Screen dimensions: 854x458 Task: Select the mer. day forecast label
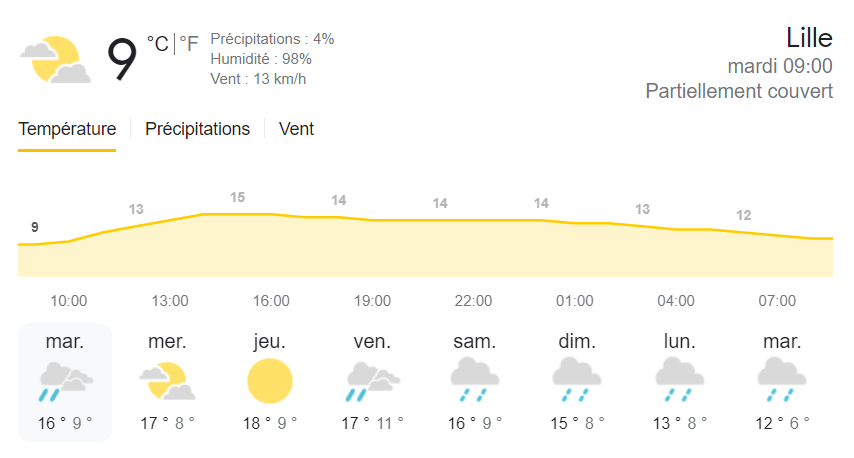pyautogui.click(x=167, y=341)
